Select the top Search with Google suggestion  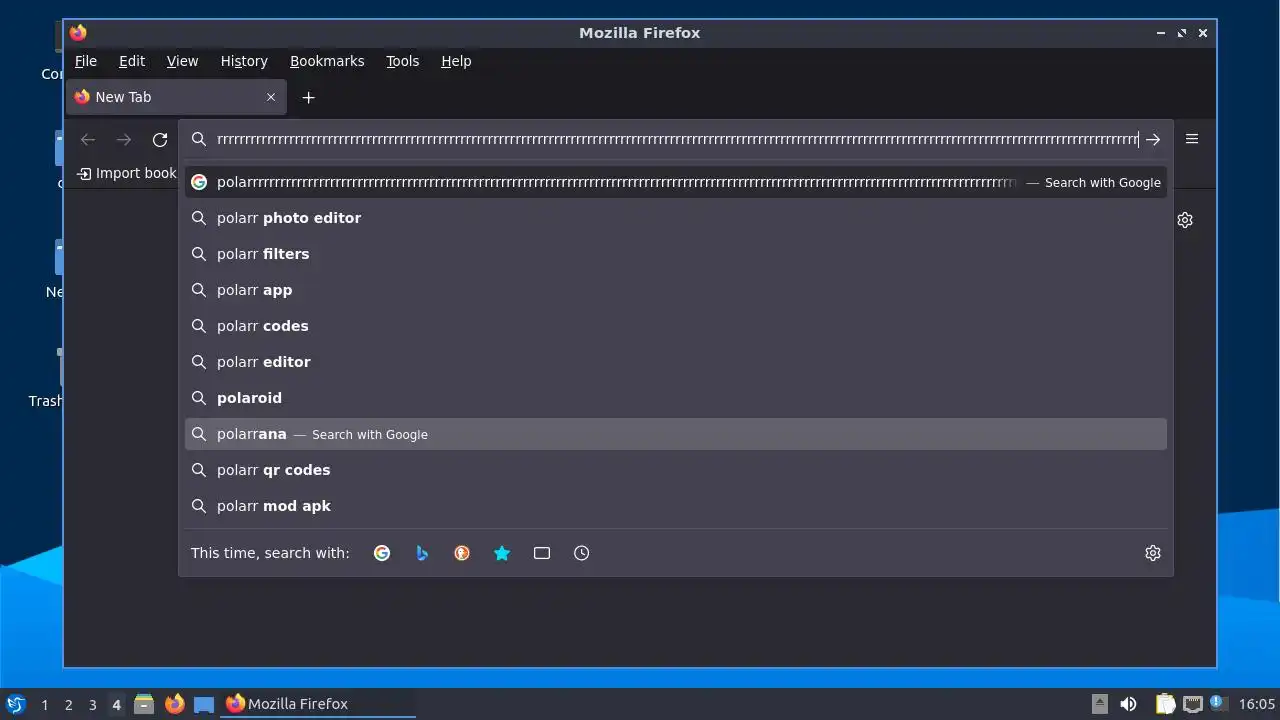pos(676,182)
